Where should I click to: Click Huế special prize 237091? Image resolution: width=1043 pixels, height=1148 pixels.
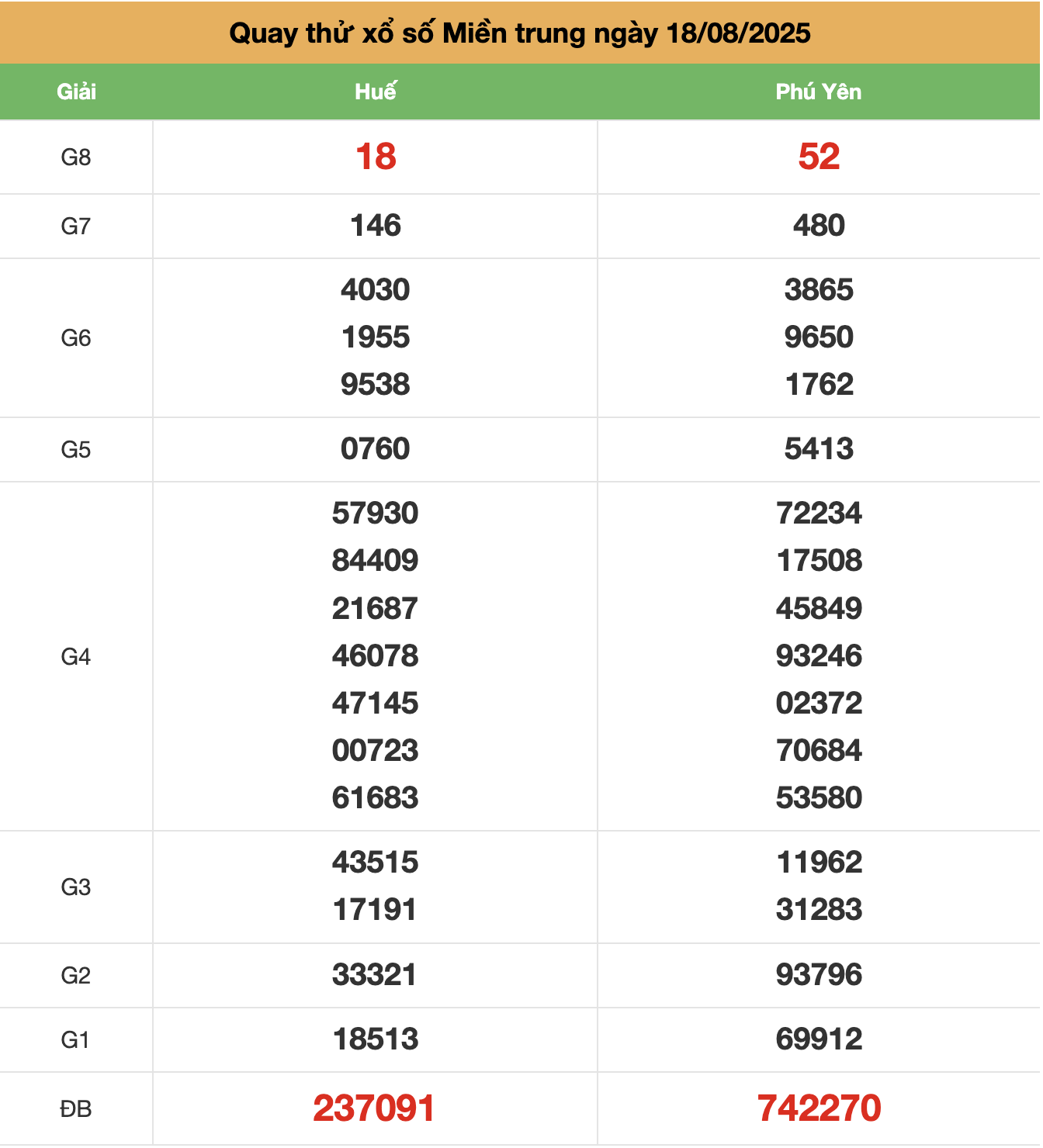374,1108
